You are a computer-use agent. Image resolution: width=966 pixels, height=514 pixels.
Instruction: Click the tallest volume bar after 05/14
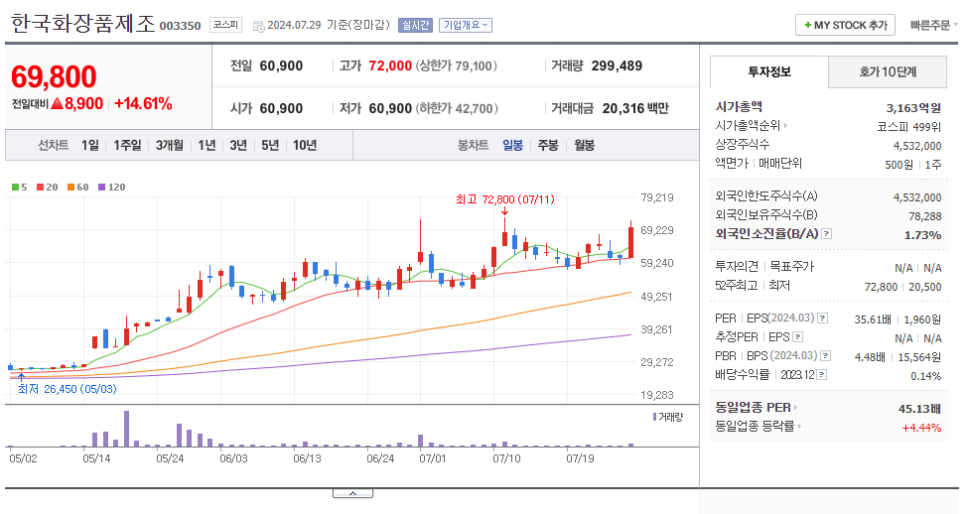[x=126, y=428]
